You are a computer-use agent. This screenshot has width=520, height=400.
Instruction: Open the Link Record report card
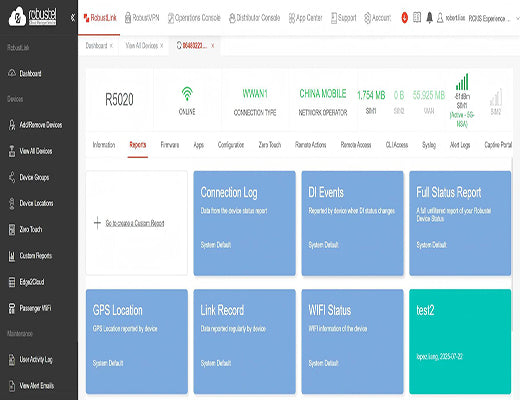pyautogui.click(x=244, y=342)
